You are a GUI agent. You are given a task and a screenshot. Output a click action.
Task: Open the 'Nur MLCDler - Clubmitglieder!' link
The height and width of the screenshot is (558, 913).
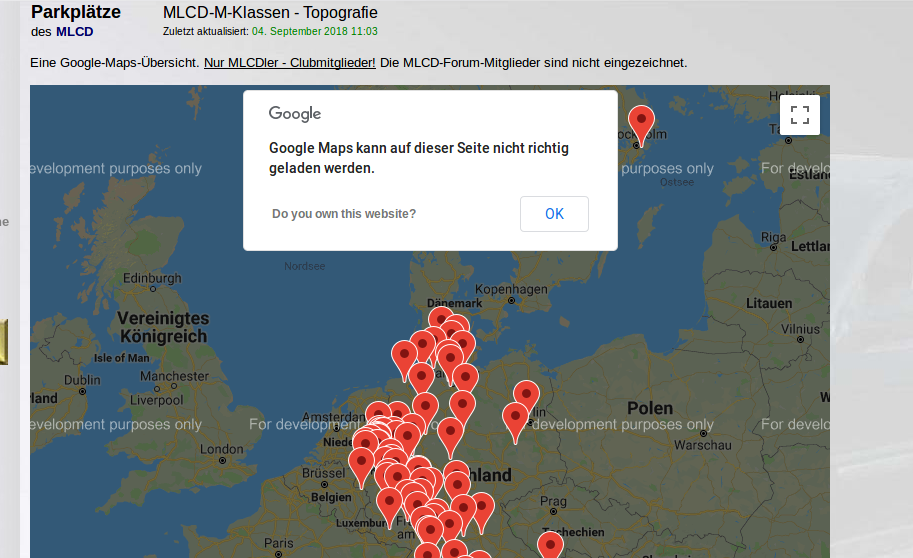289,62
